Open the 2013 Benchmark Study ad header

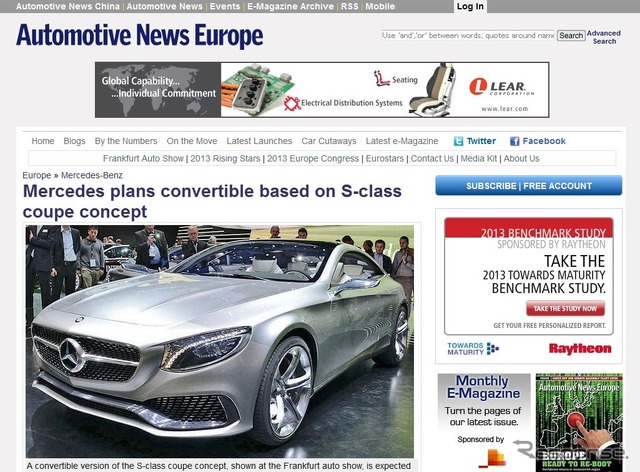tap(529, 228)
